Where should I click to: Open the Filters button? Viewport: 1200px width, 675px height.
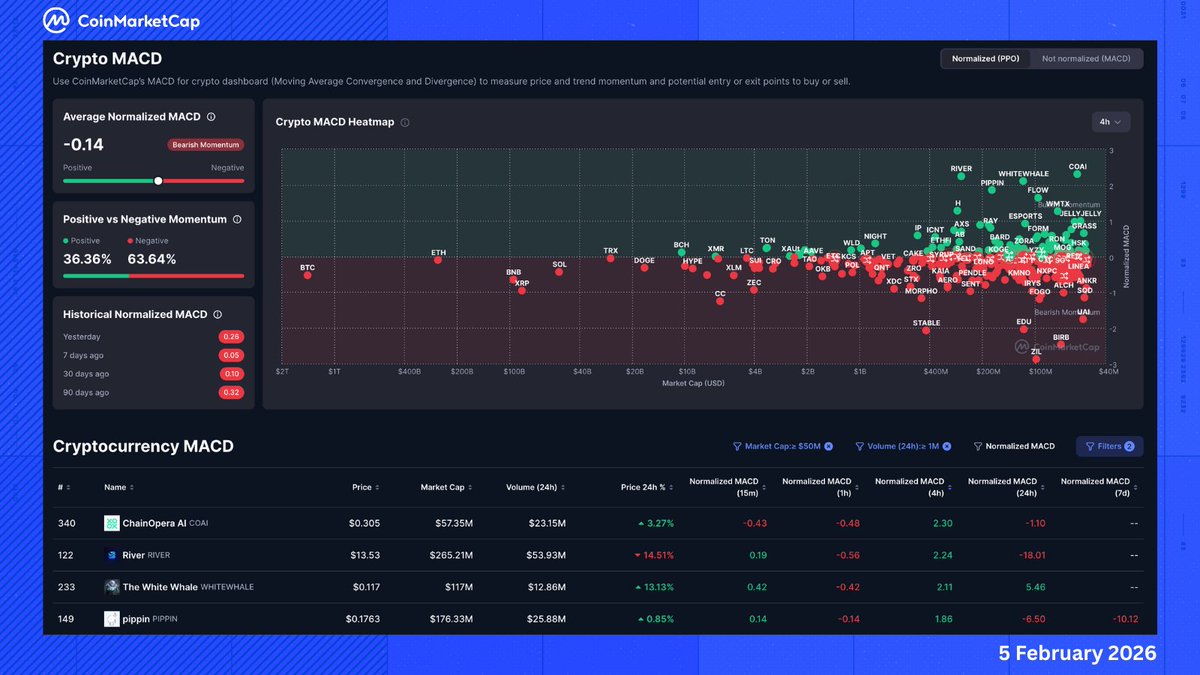[x=1109, y=447]
